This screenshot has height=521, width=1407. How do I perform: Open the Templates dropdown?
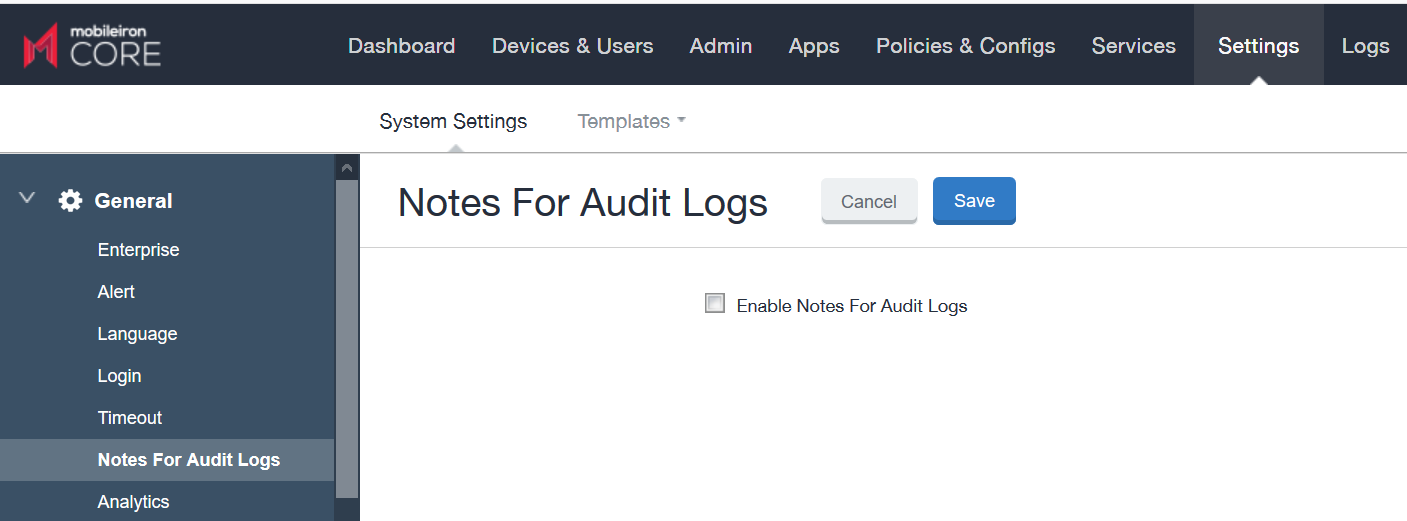(631, 121)
